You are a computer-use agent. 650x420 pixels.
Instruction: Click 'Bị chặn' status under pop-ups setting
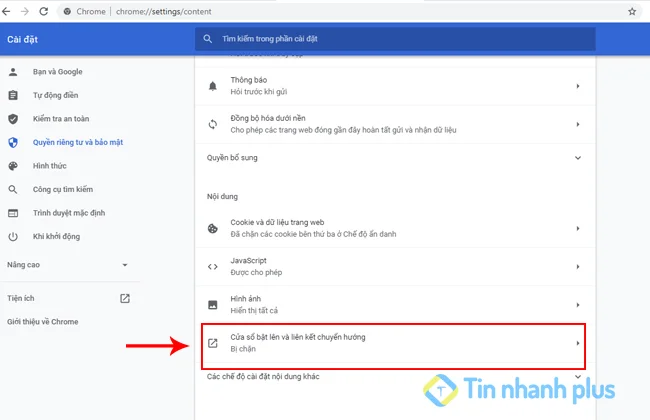tap(243, 349)
